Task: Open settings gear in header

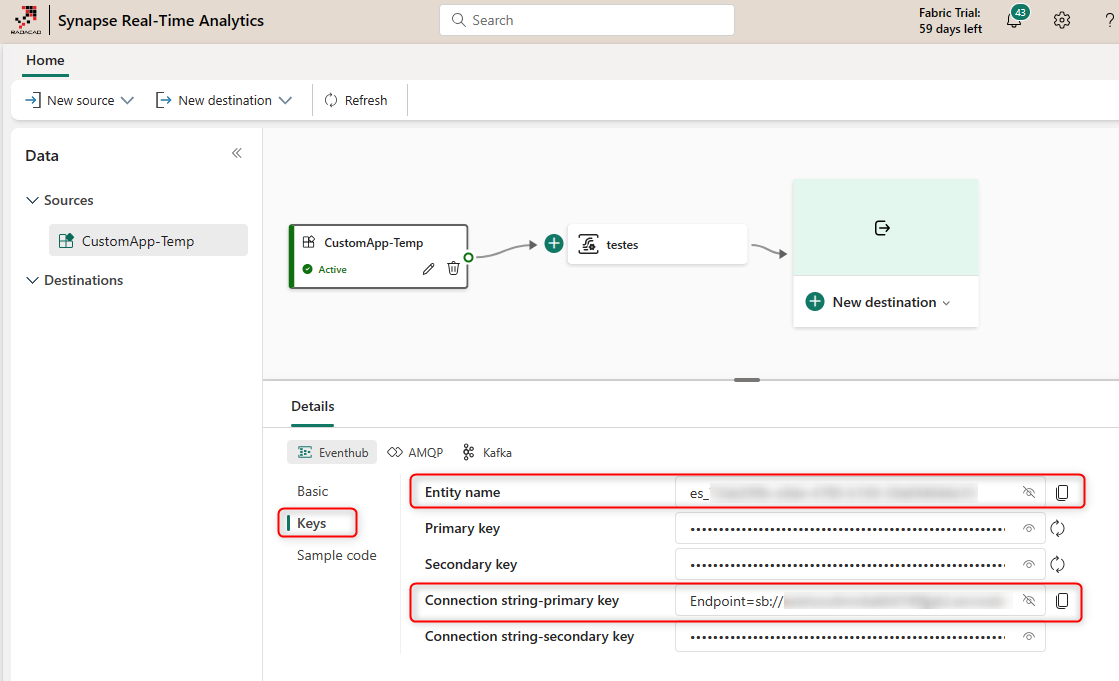Action: 1062,21
